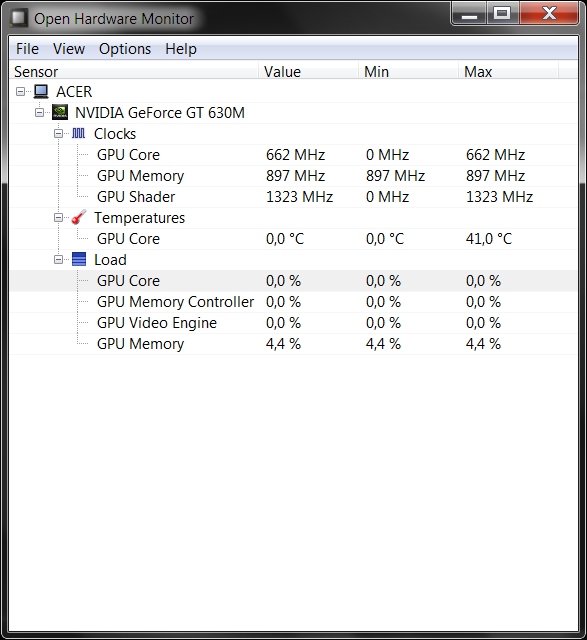Select the GPU Memory Controller load row
Screen dimensions: 587x640
point(293,302)
